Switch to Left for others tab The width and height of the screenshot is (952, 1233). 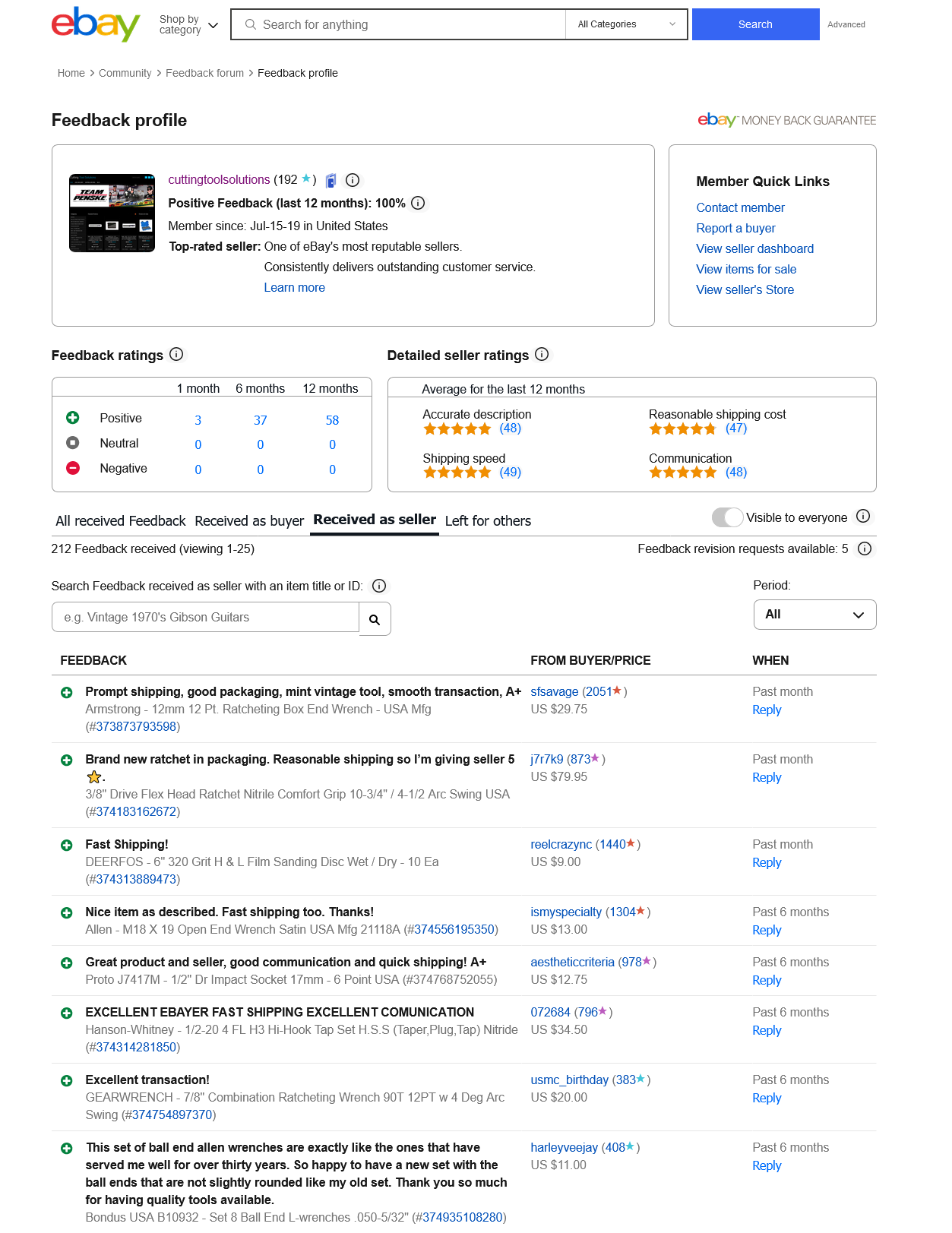pos(488,521)
